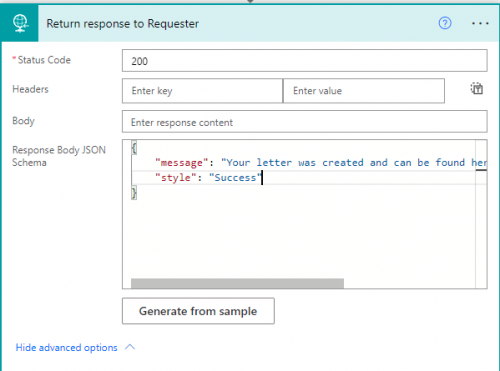Open help for Return response action
Screen dimensions: 500x371
[x=445, y=23]
